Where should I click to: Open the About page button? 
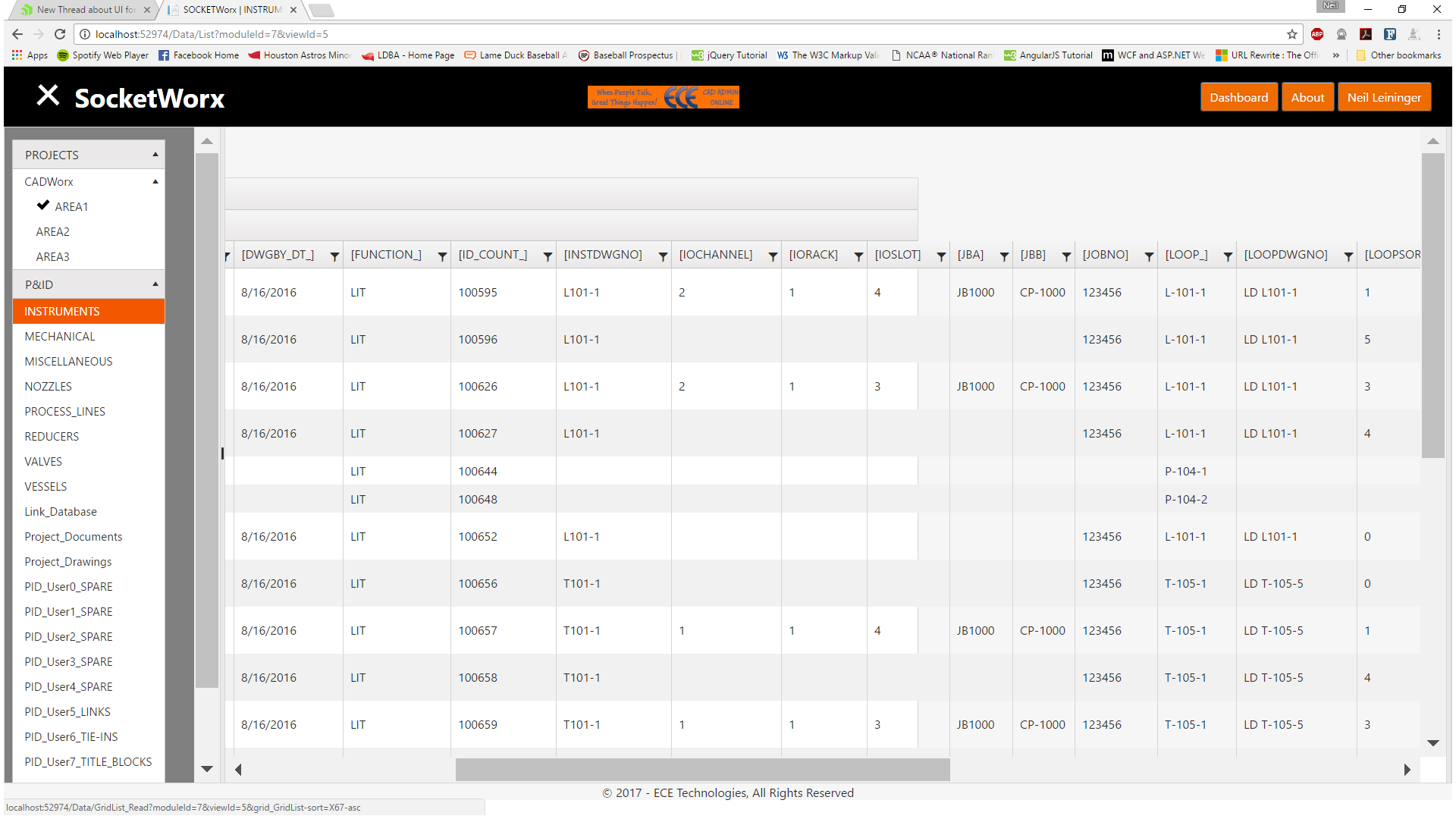pos(1307,97)
